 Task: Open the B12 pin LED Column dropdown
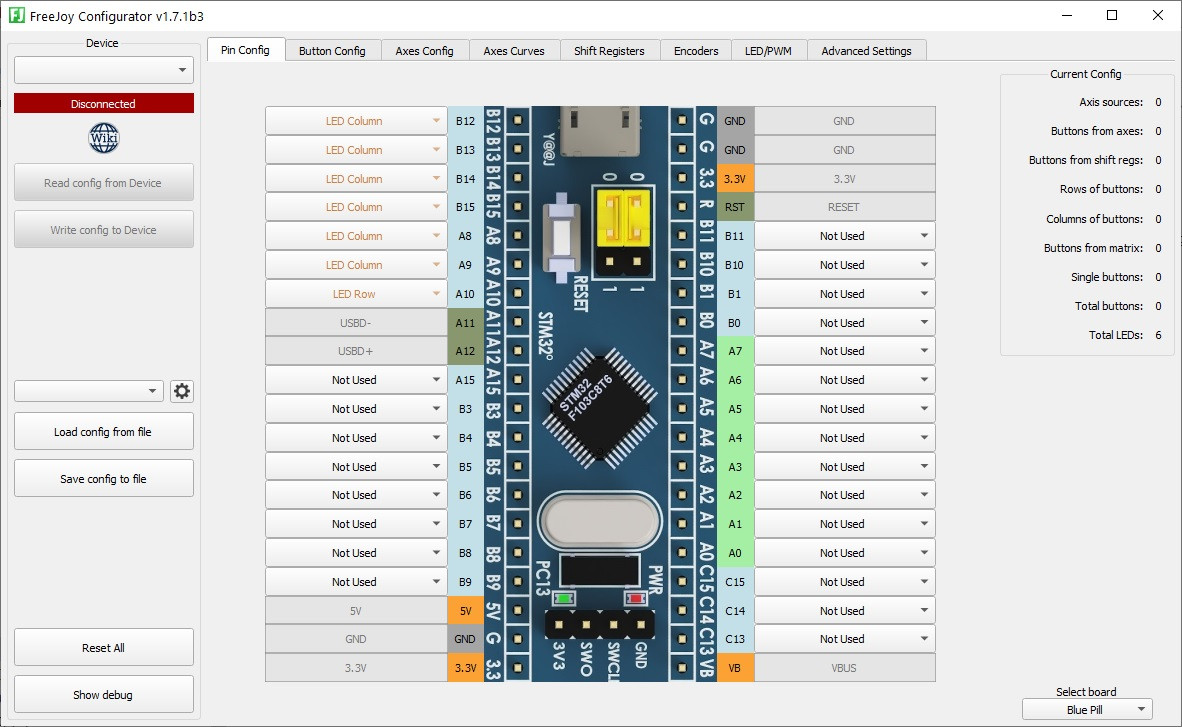(x=356, y=121)
